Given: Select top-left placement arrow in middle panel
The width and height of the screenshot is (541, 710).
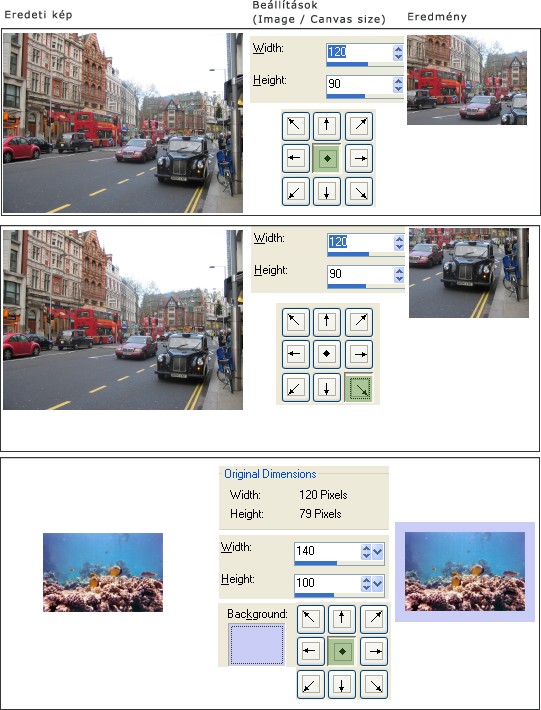Looking at the screenshot, I should click(x=296, y=322).
